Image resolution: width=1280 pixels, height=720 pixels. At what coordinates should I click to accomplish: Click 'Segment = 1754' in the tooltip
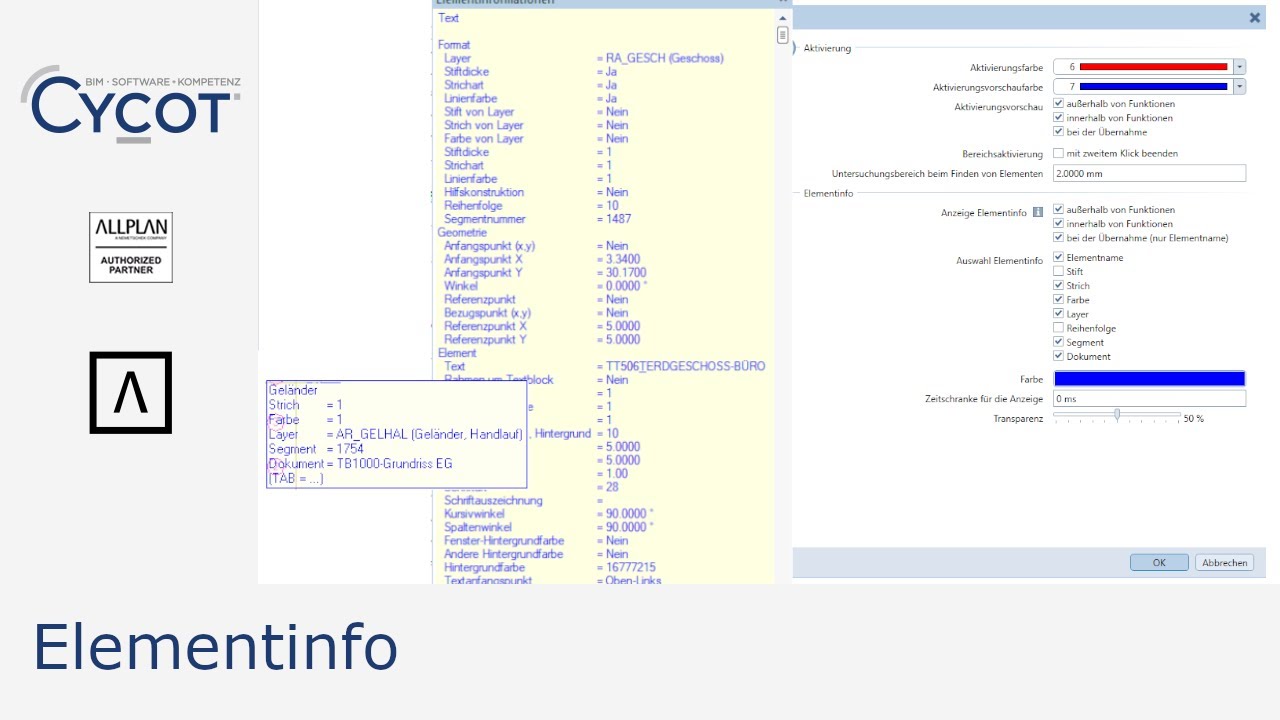coord(316,449)
